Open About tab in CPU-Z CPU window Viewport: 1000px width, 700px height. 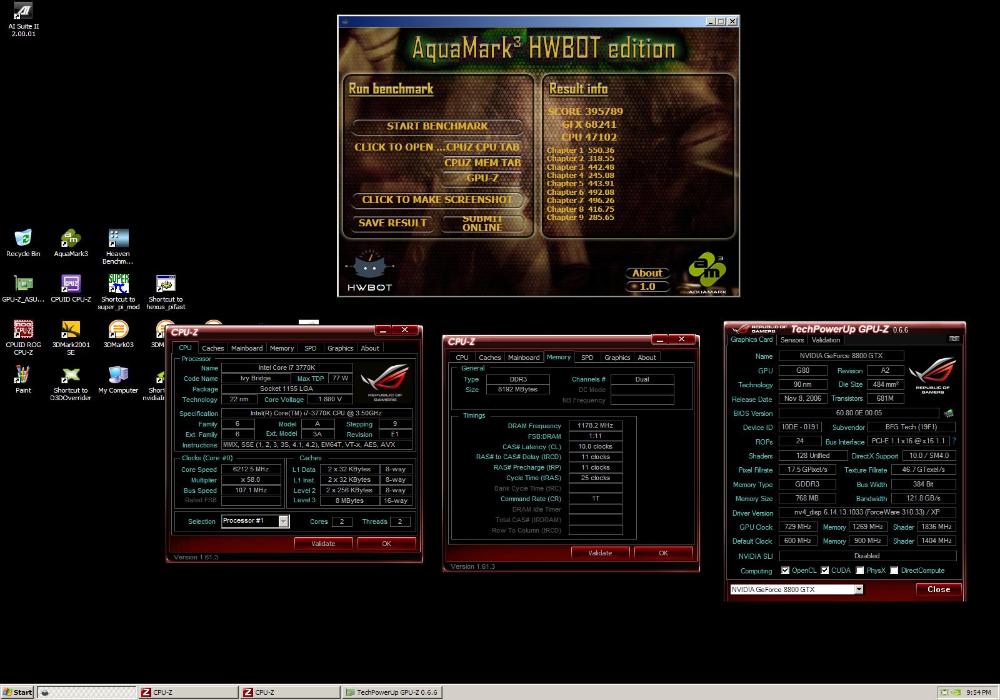click(x=370, y=348)
